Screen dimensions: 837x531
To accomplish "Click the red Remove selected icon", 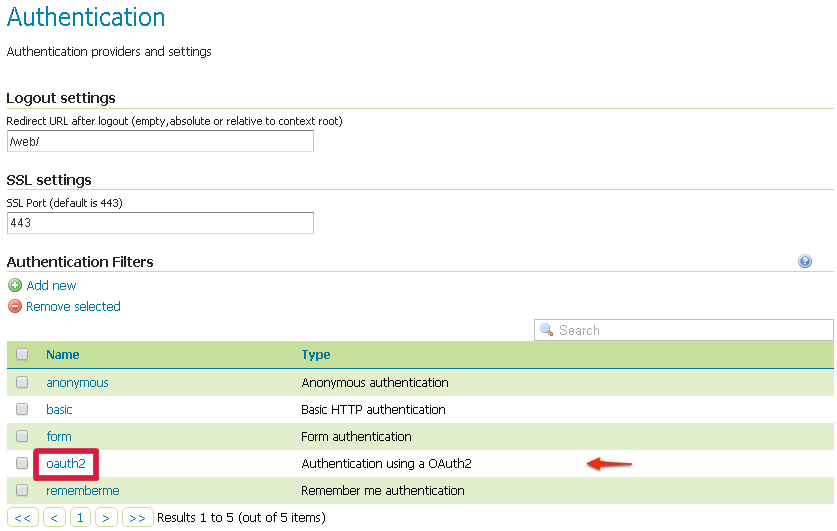I will pyautogui.click(x=15, y=307).
